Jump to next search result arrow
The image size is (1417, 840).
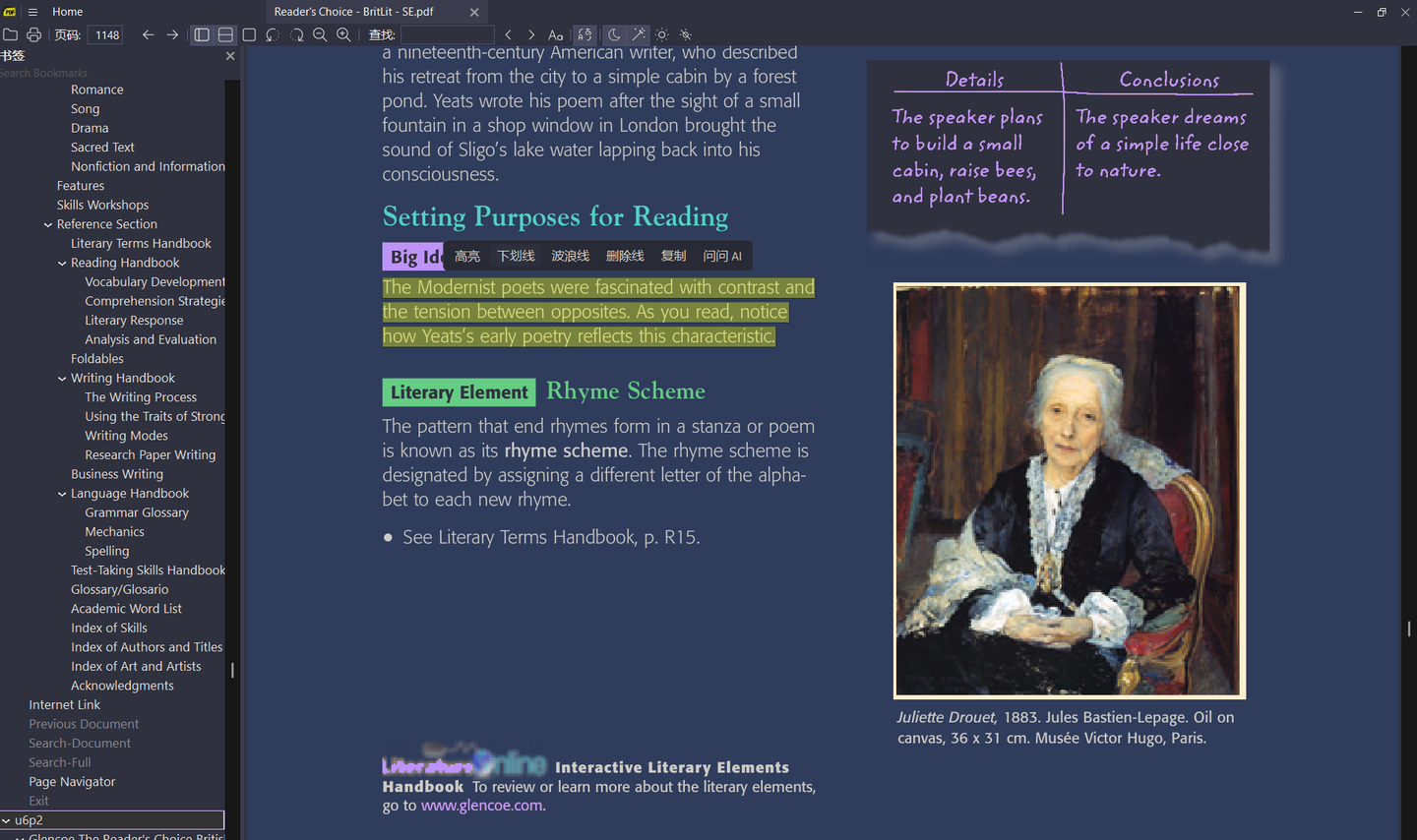(x=531, y=34)
